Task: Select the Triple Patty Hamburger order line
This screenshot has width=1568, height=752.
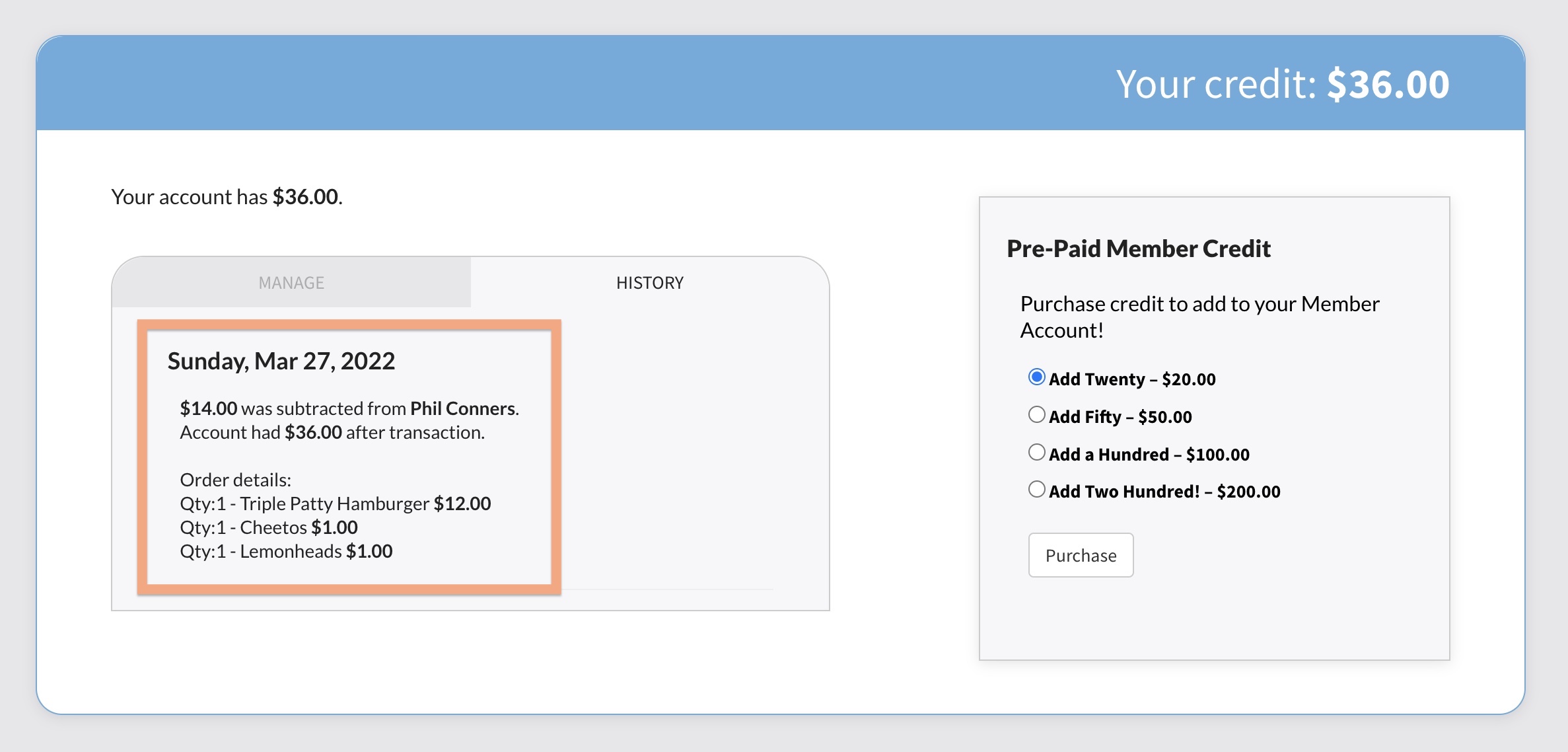Action: tap(335, 504)
